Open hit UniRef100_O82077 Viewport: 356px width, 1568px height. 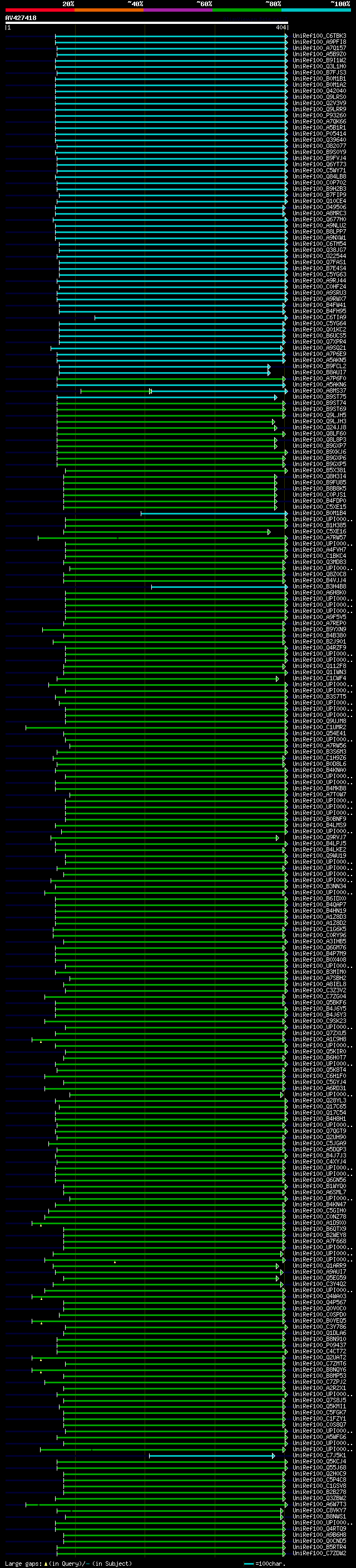click(x=319, y=146)
